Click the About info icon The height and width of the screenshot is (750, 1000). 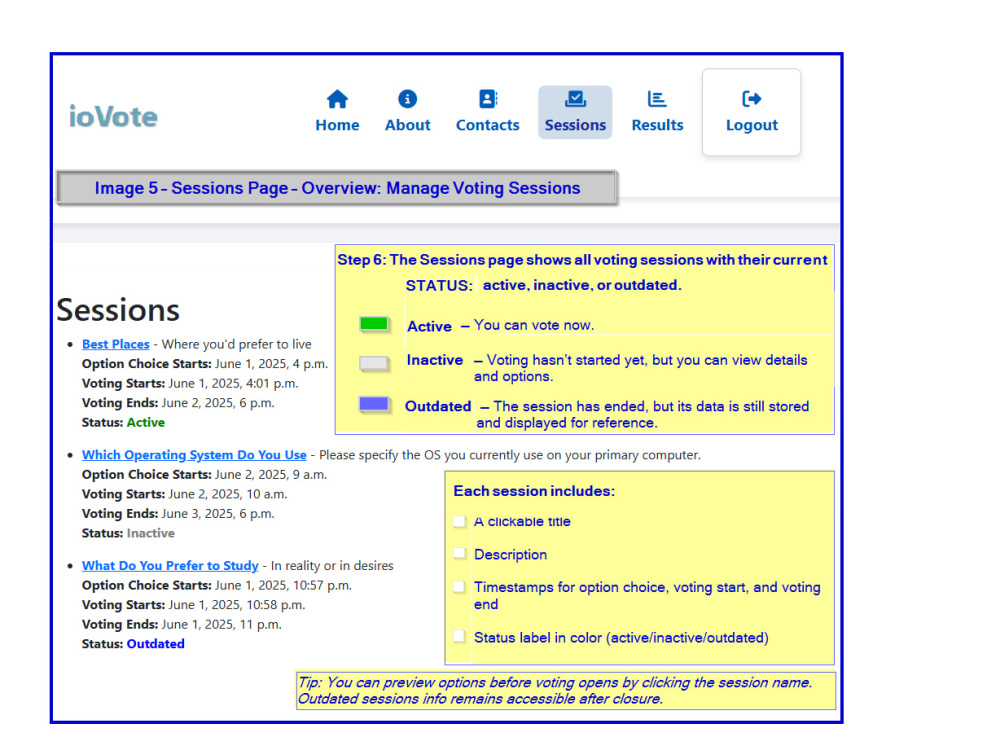coord(408,99)
